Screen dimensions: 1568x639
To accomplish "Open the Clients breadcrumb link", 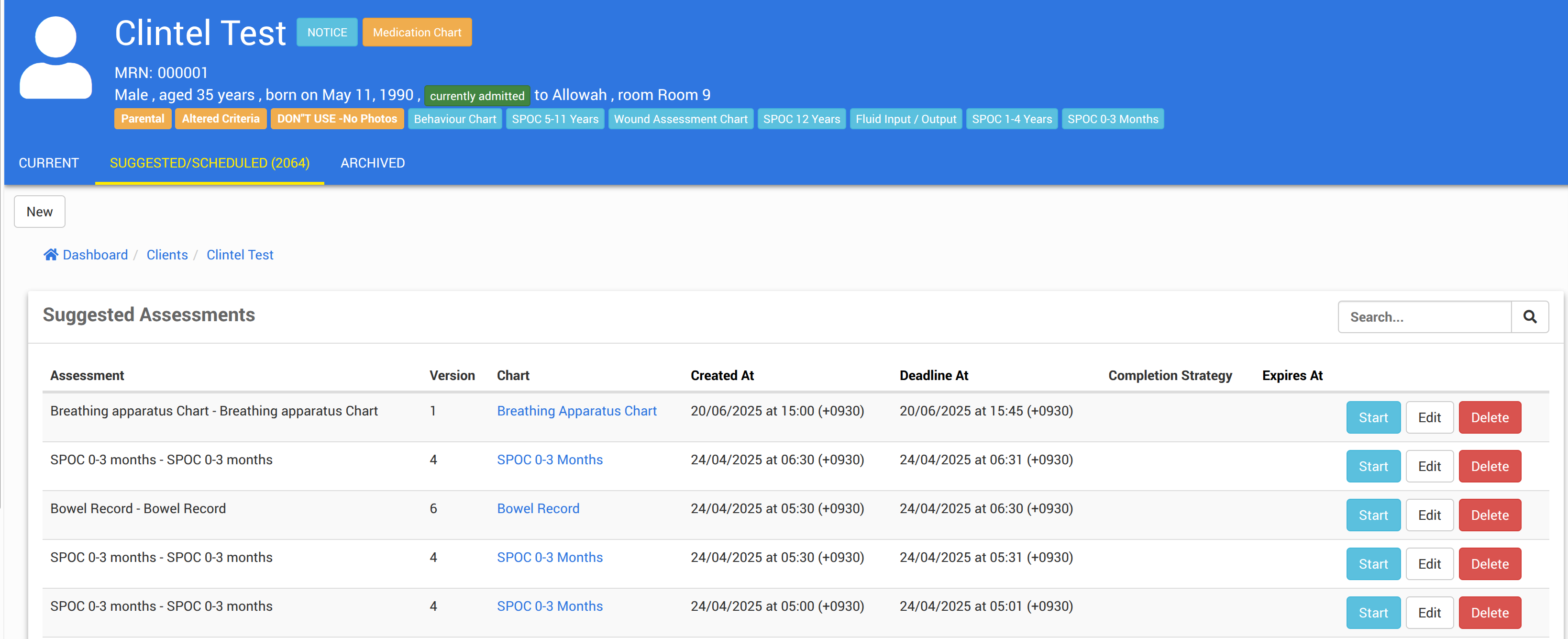I will click(x=167, y=255).
